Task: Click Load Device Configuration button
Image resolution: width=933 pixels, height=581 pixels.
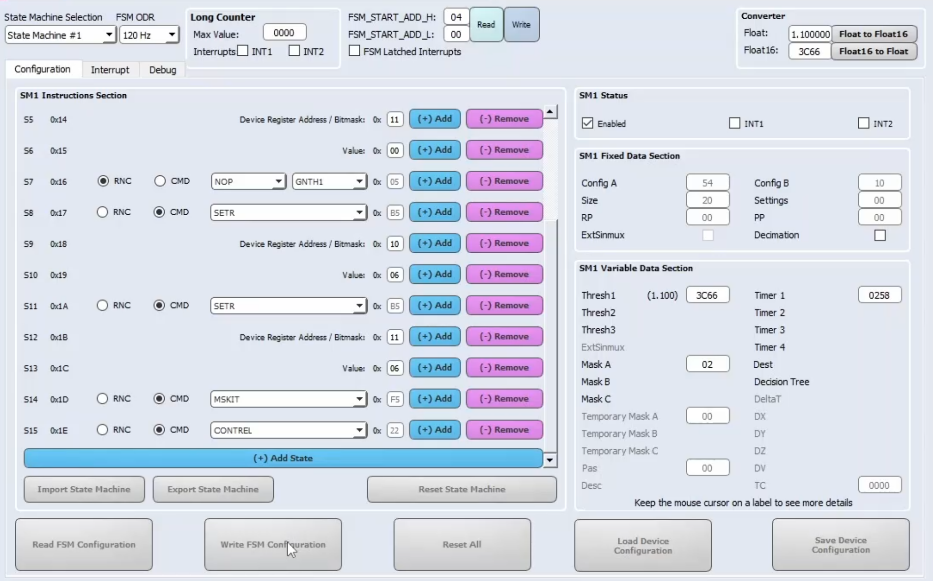Action: (643, 545)
